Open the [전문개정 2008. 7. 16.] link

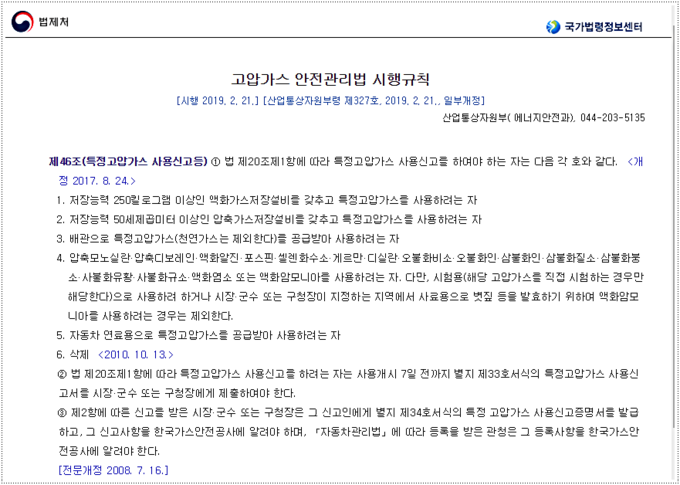coord(113,470)
